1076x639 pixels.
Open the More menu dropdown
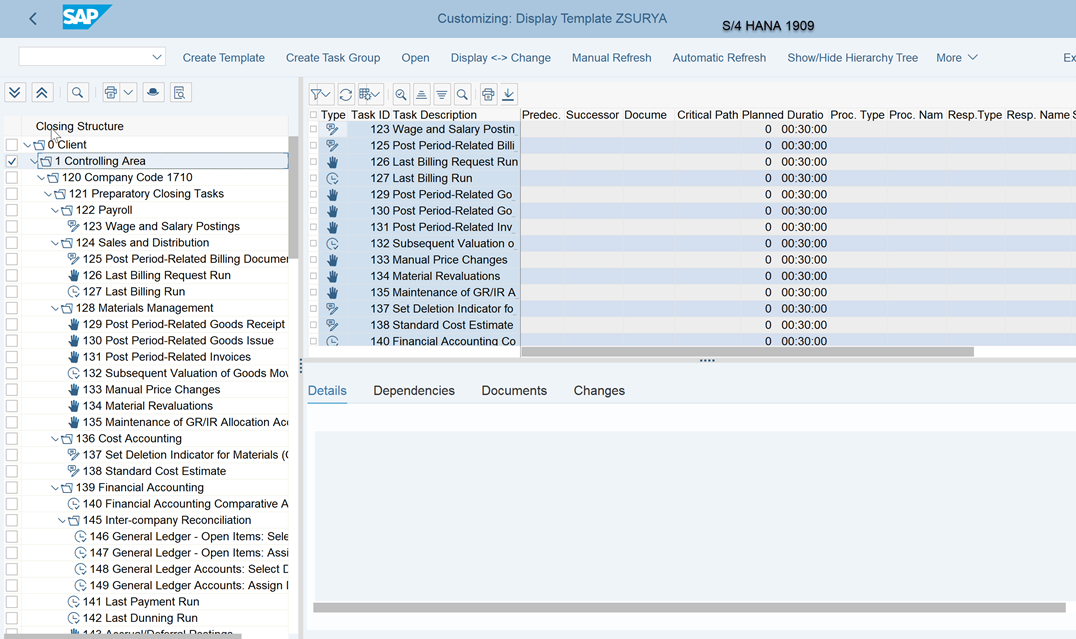click(956, 58)
